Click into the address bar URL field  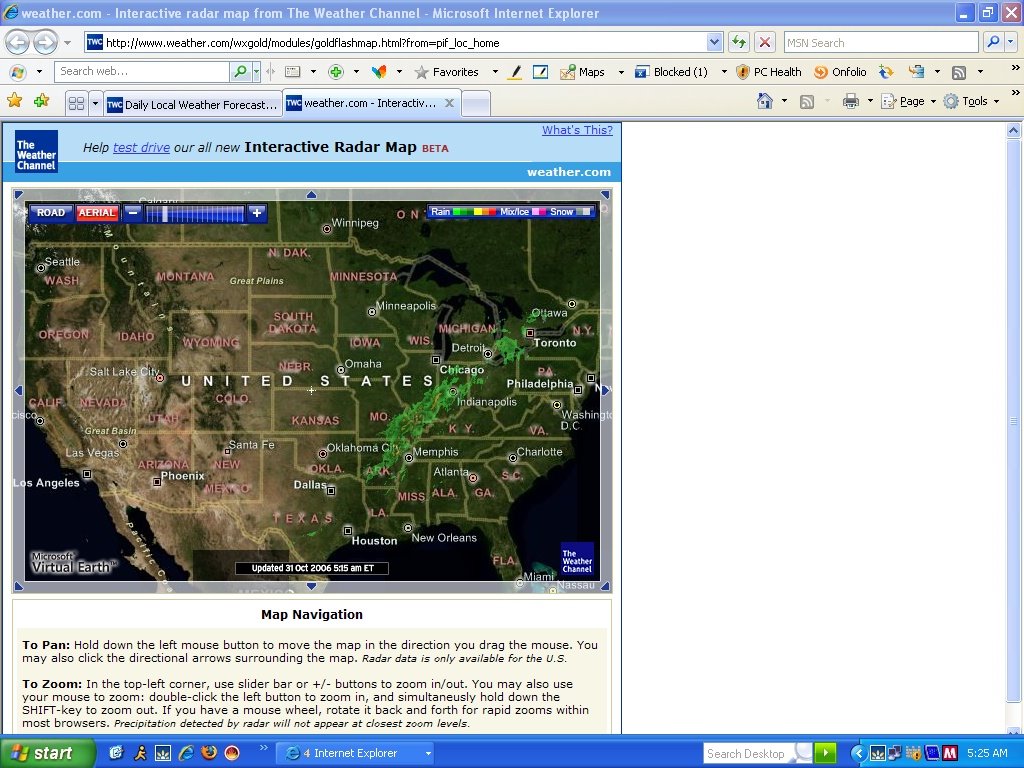coord(405,42)
